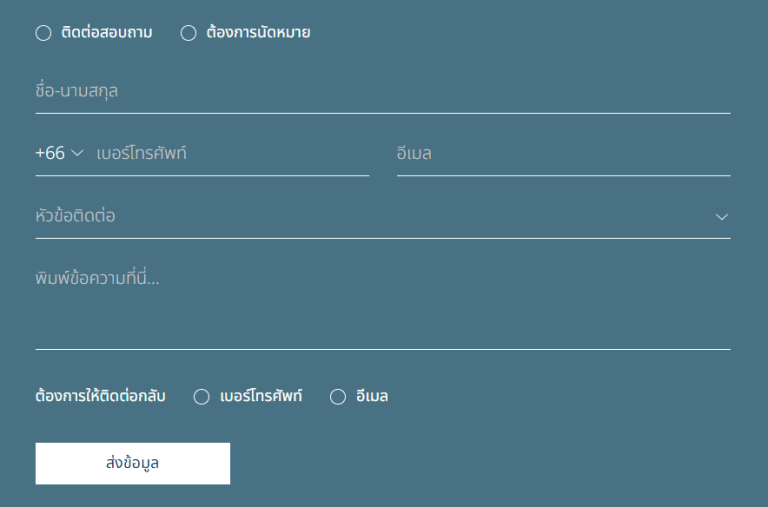Click the ส่งข้อมูล submit button

(x=133, y=463)
